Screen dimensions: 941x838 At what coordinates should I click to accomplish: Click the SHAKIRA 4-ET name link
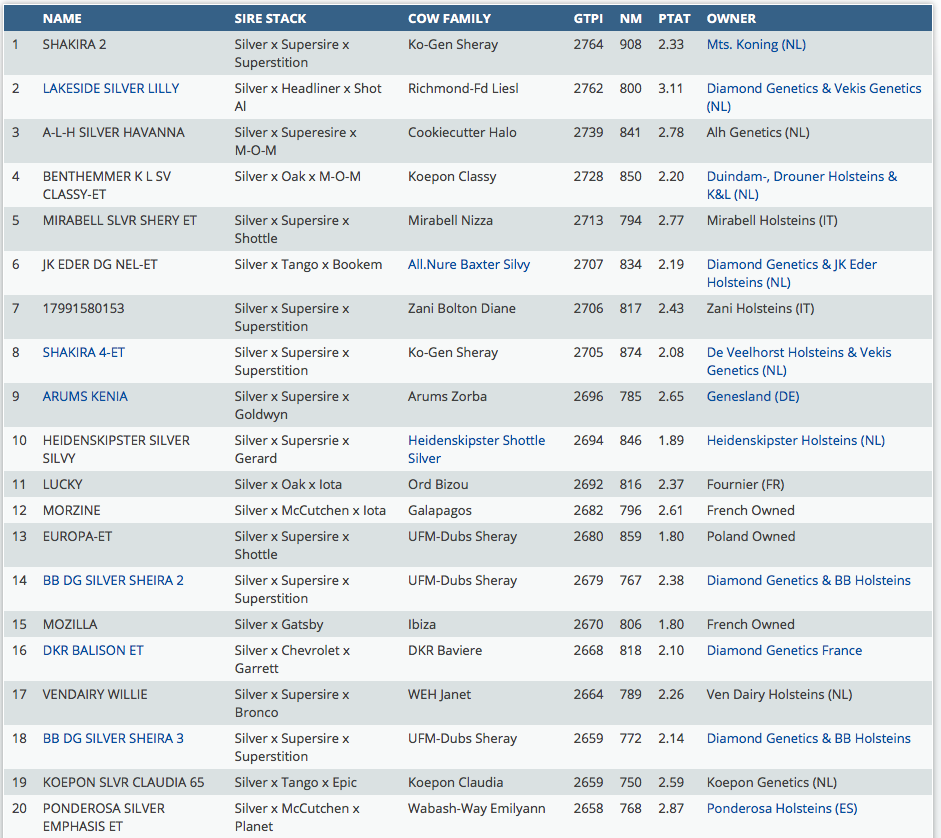tap(84, 352)
